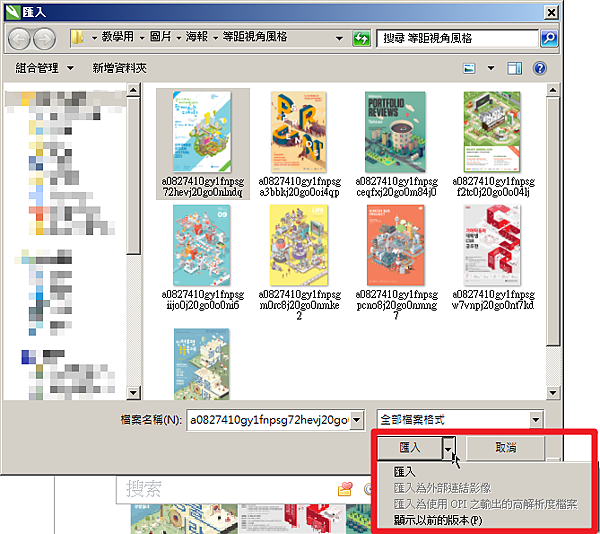This screenshot has width=600, height=534.
Task: Change view using the thumbnail view icon
Action: pyautogui.click(x=469, y=68)
